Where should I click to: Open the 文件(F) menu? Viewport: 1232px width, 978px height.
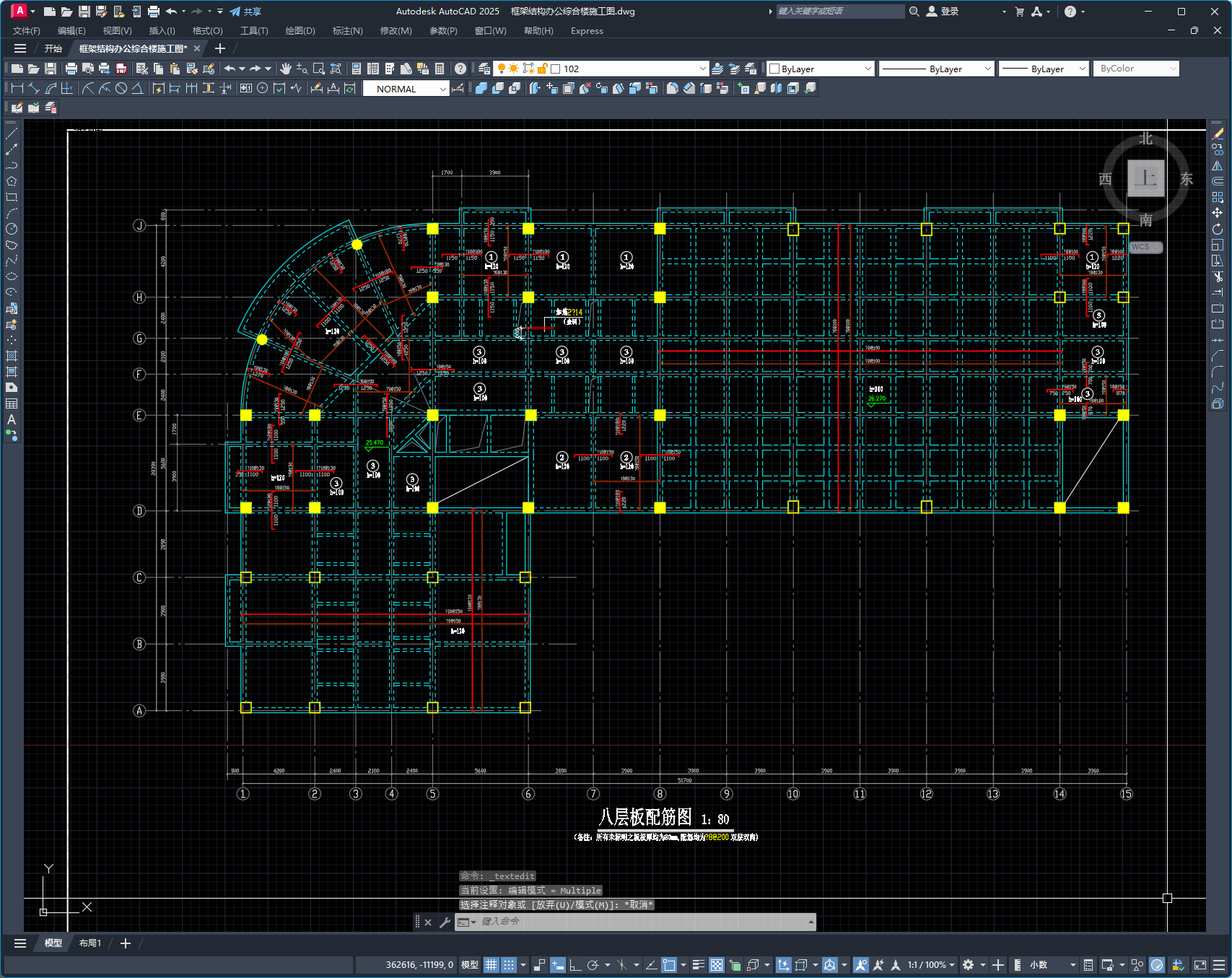(x=27, y=31)
